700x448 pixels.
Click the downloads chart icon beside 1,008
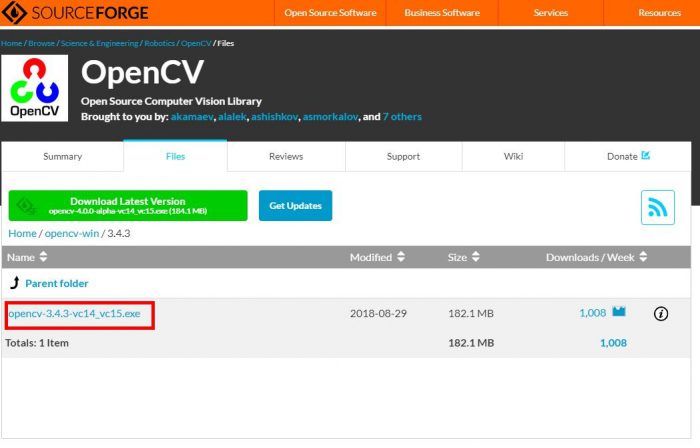[x=619, y=312]
